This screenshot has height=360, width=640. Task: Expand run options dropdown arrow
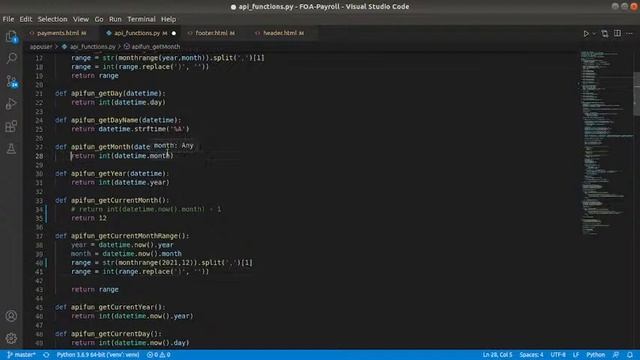[594, 33]
